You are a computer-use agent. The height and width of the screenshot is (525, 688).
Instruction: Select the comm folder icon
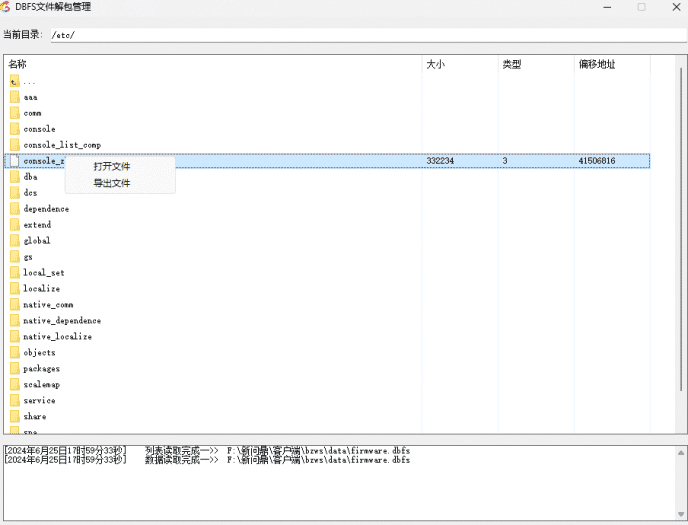pos(14,113)
